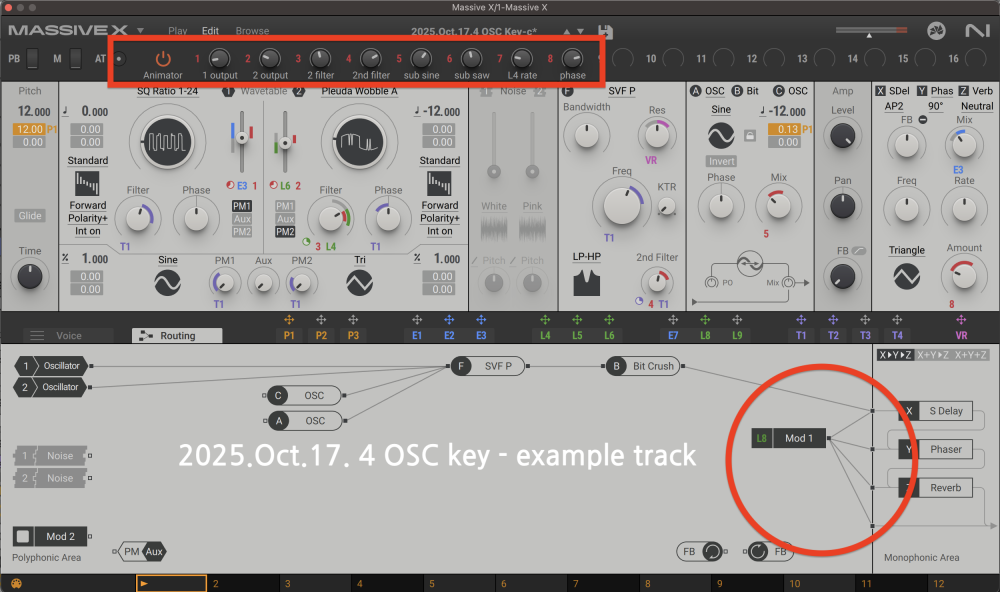Click the Sine phase mod oscillator icon
1000x592 pixels.
(x=167, y=283)
